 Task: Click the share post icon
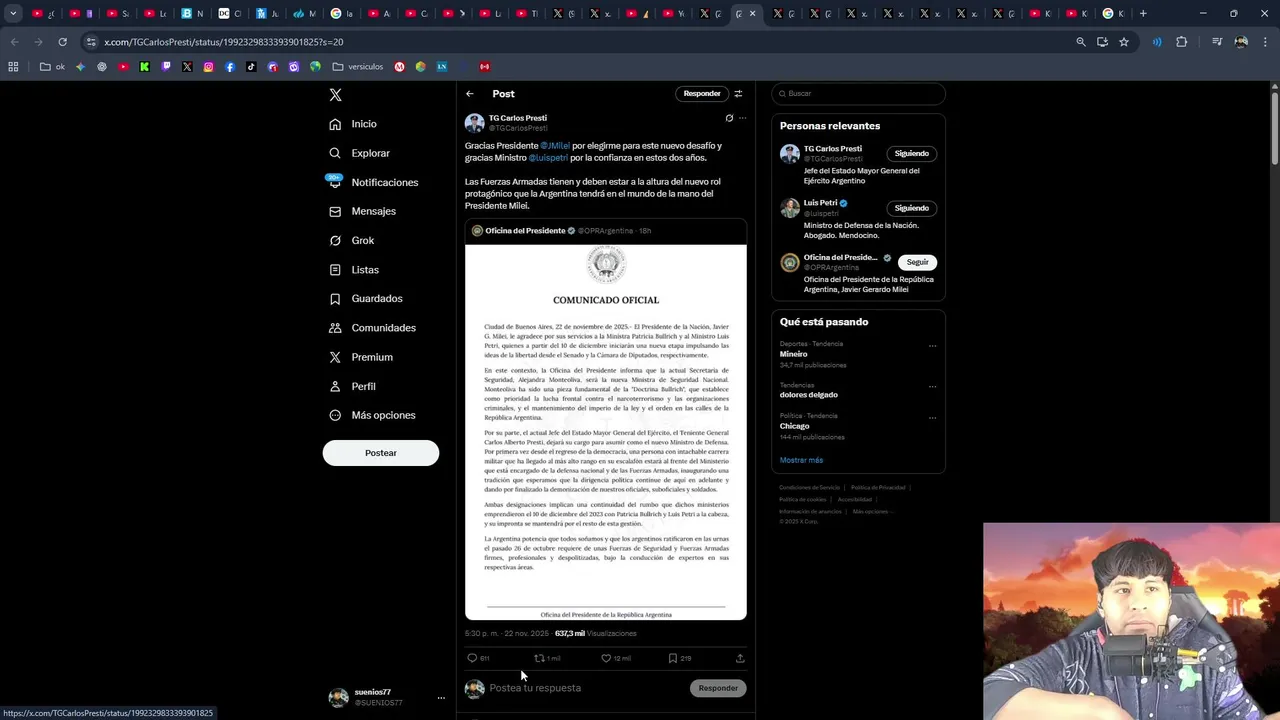click(740, 658)
